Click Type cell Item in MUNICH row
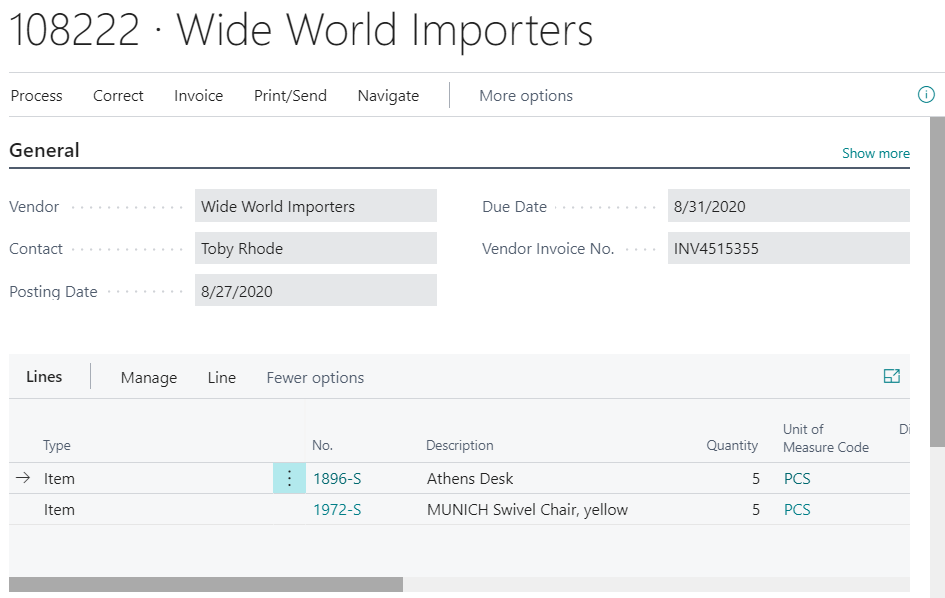The image size is (945, 598). coord(59,509)
